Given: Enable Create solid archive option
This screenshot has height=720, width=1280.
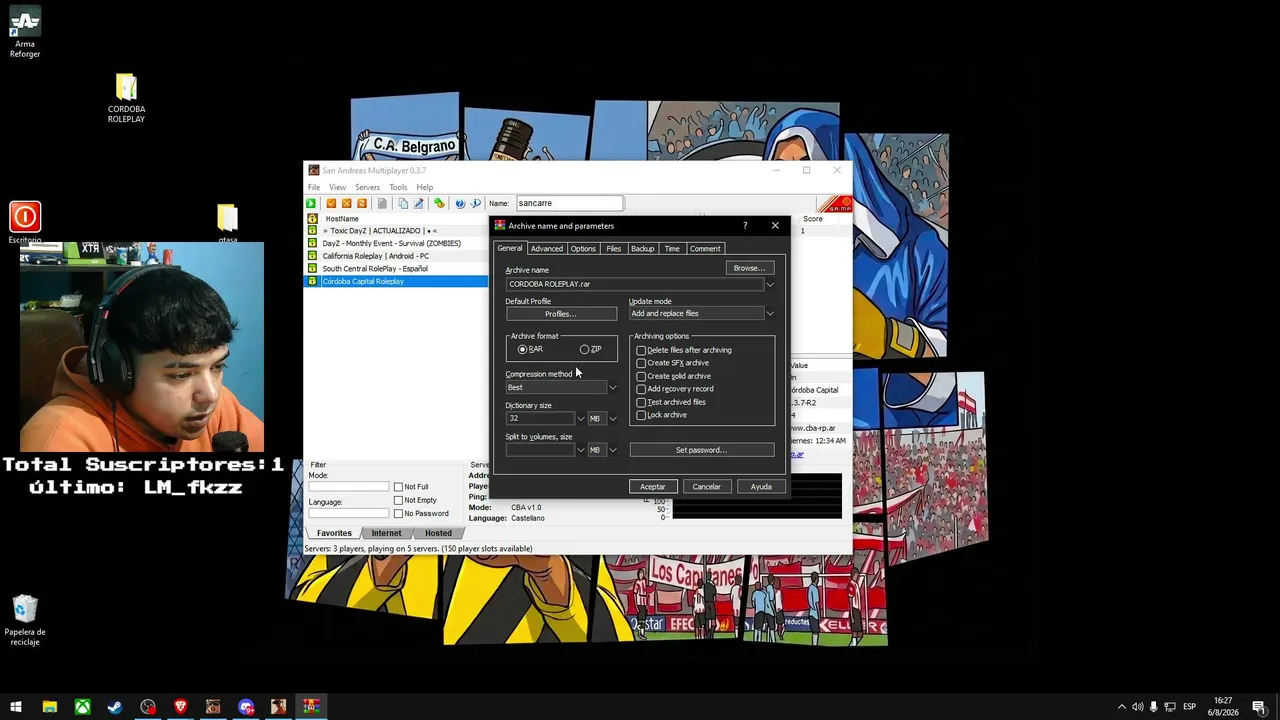Looking at the screenshot, I should pos(674,377).
